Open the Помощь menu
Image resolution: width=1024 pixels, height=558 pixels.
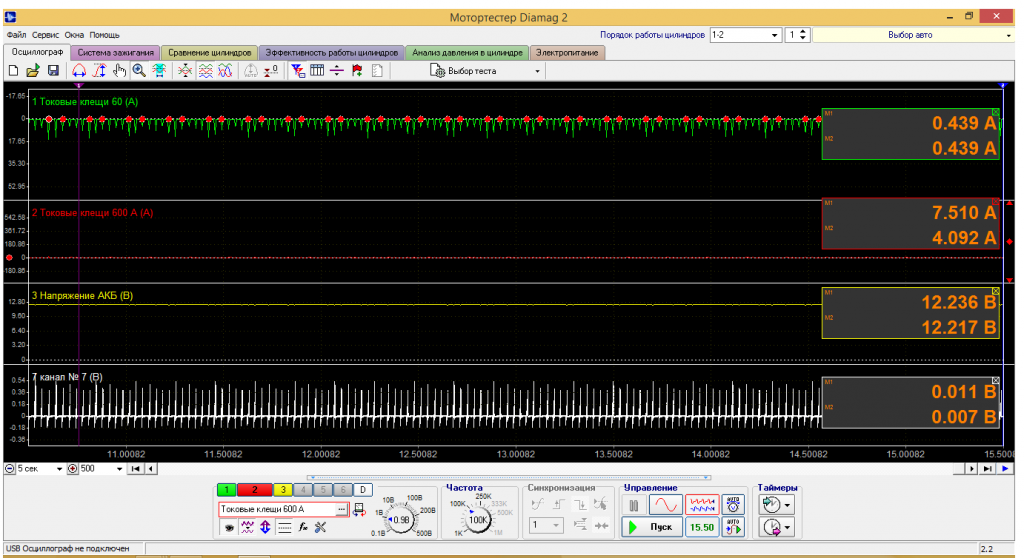click(x=104, y=35)
